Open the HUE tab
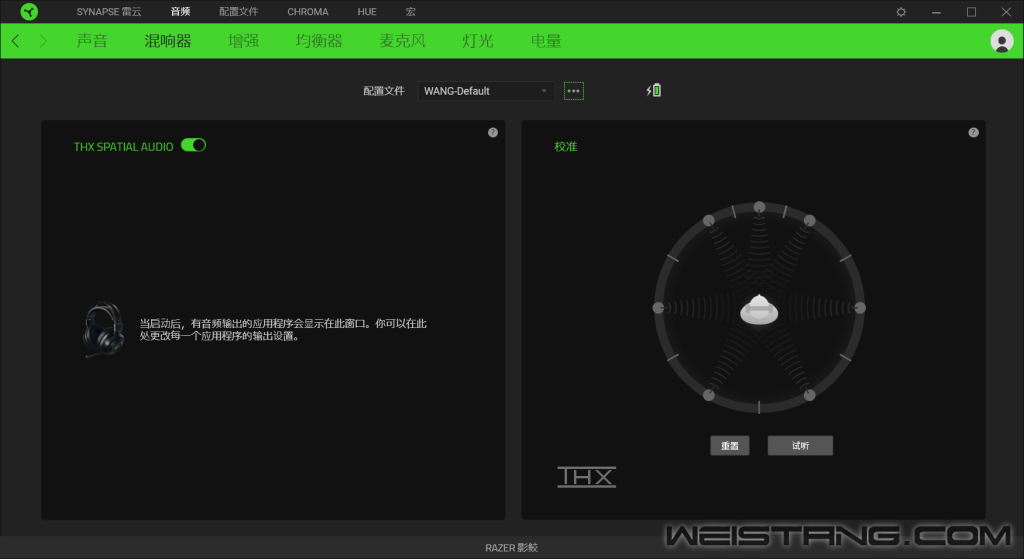This screenshot has width=1024, height=559. point(367,12)
